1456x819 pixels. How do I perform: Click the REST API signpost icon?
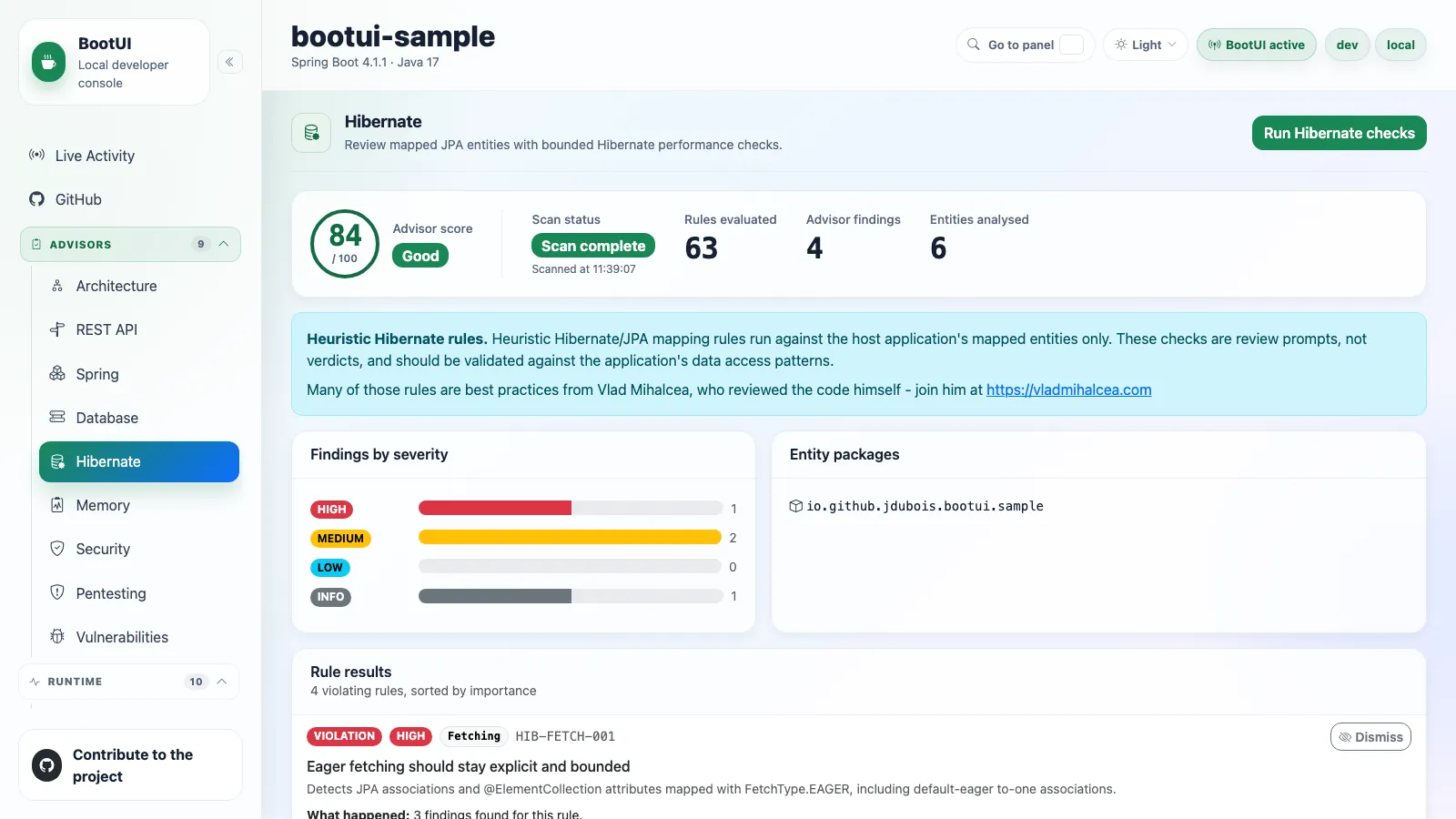pos(57,329)
